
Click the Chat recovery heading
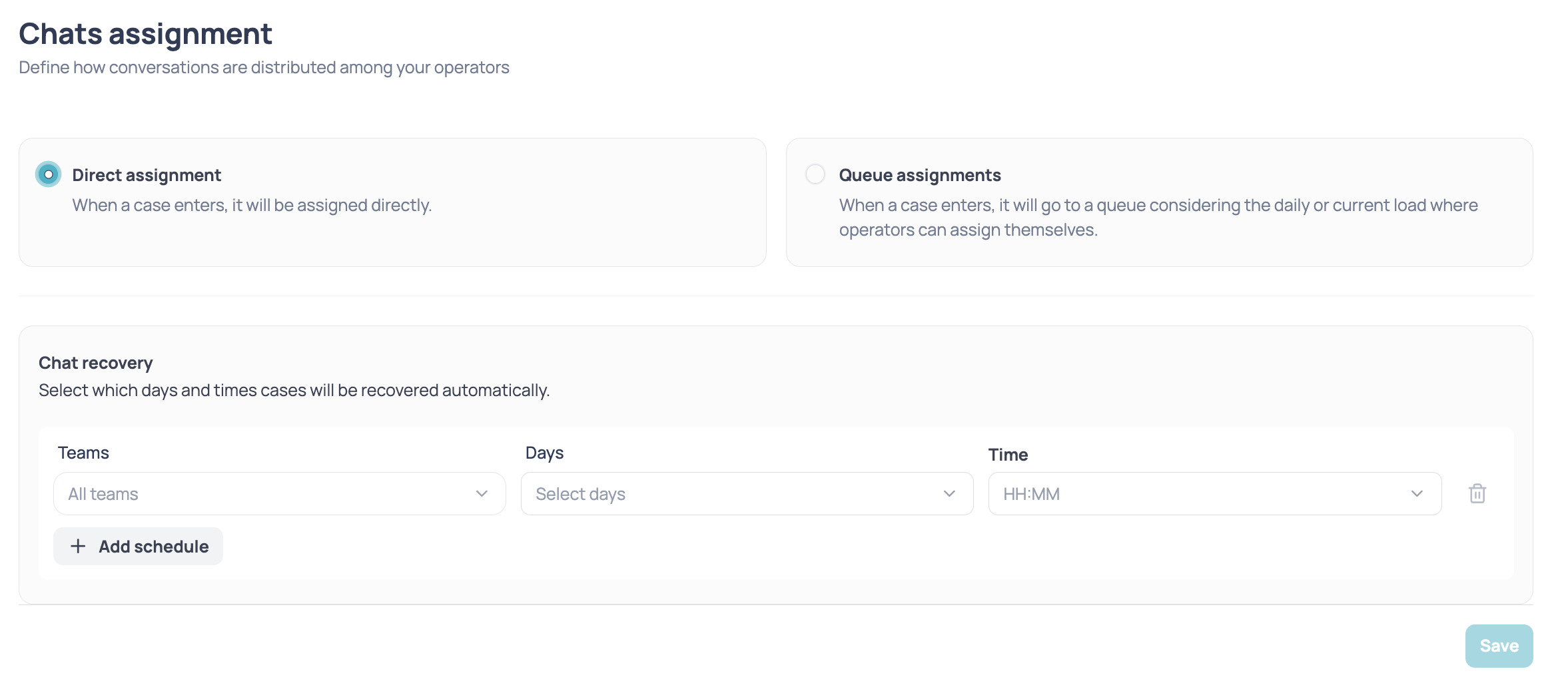point(96,363)
